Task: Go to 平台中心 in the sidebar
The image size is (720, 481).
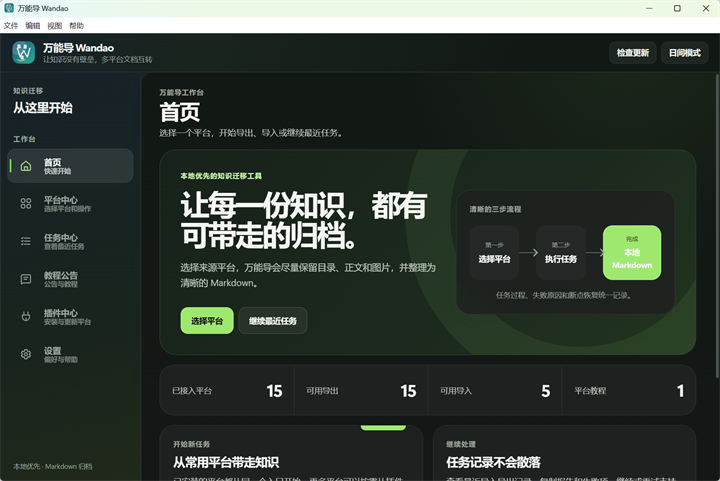Action: [70, 203]
